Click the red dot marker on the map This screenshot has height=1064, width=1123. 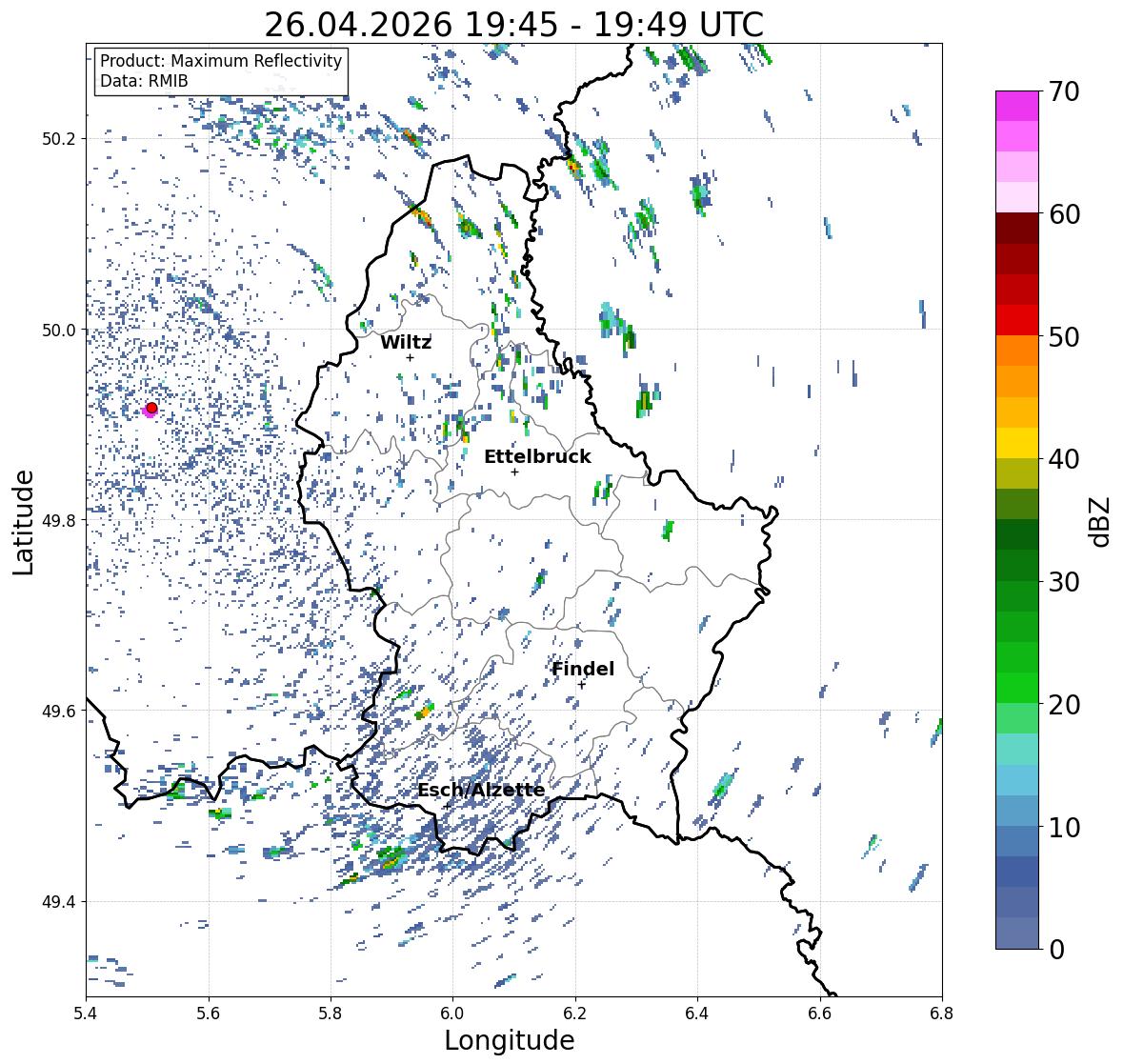click(x=151, y=408)
